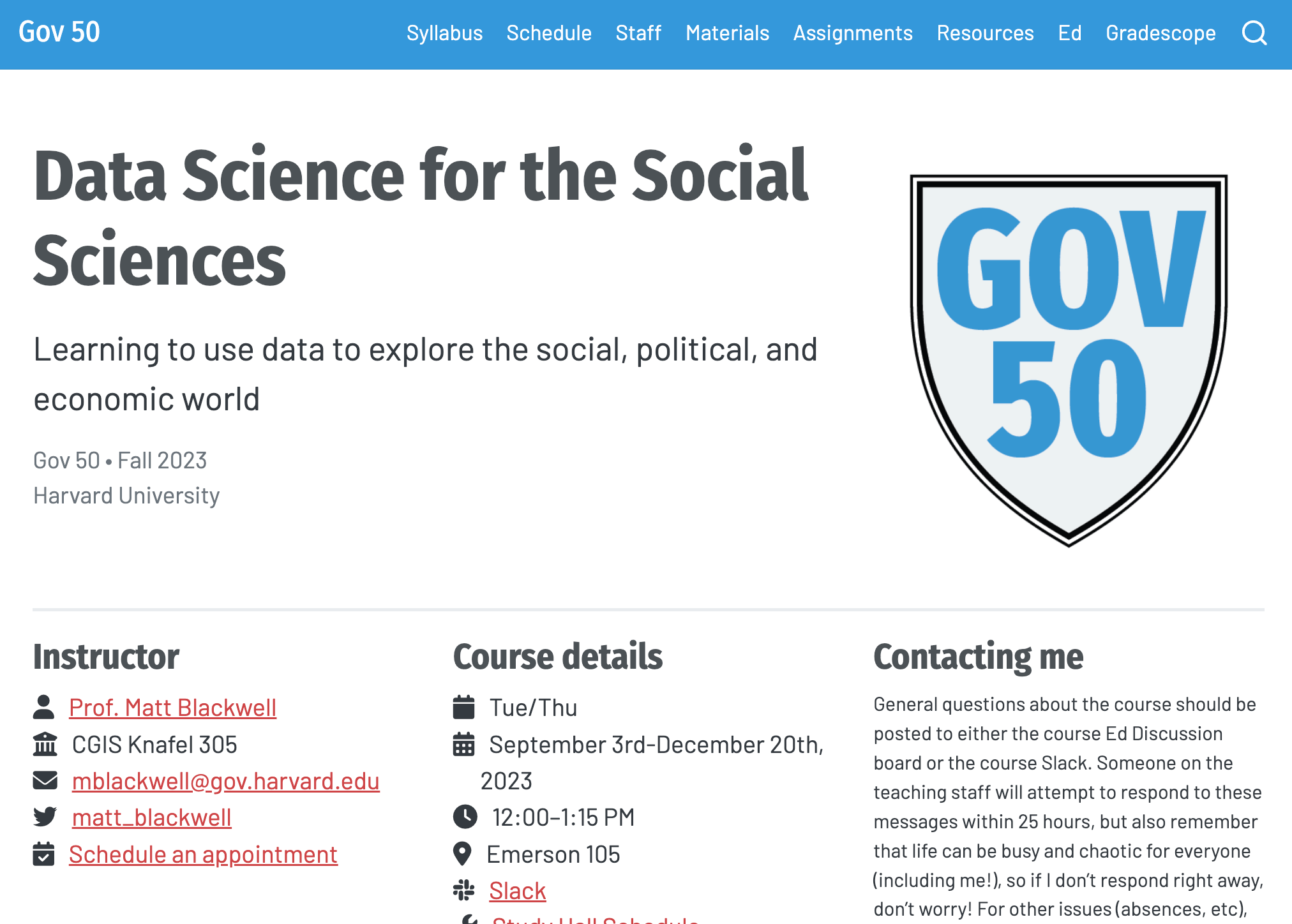Open the search magnifier icon

[1254, 33]
